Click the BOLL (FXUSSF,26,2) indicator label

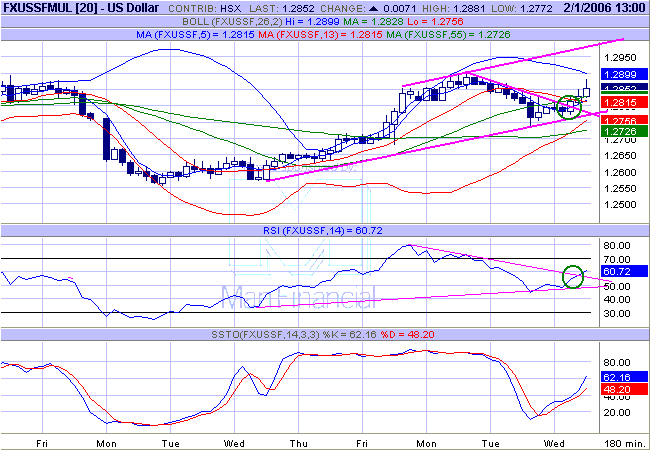235,22
